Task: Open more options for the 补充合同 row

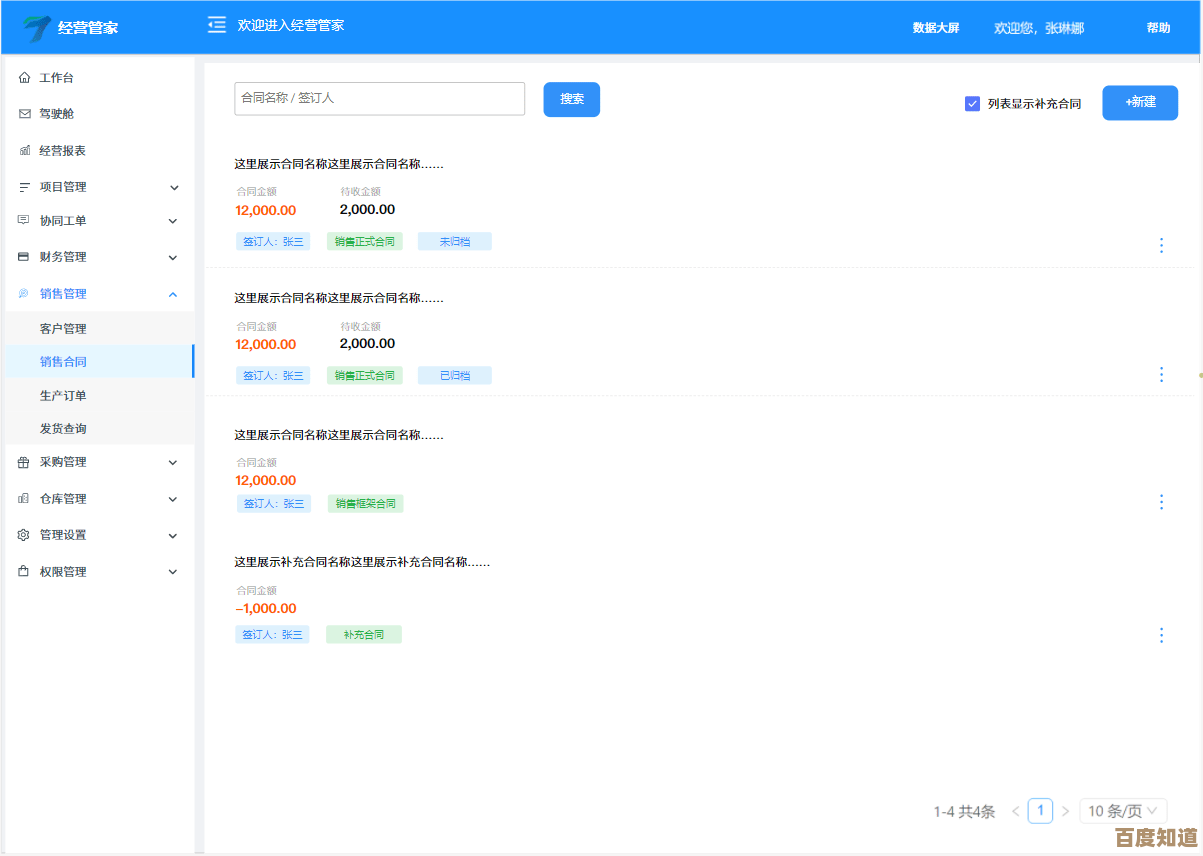Action: pyautogui.click(x=1161, y=635)
